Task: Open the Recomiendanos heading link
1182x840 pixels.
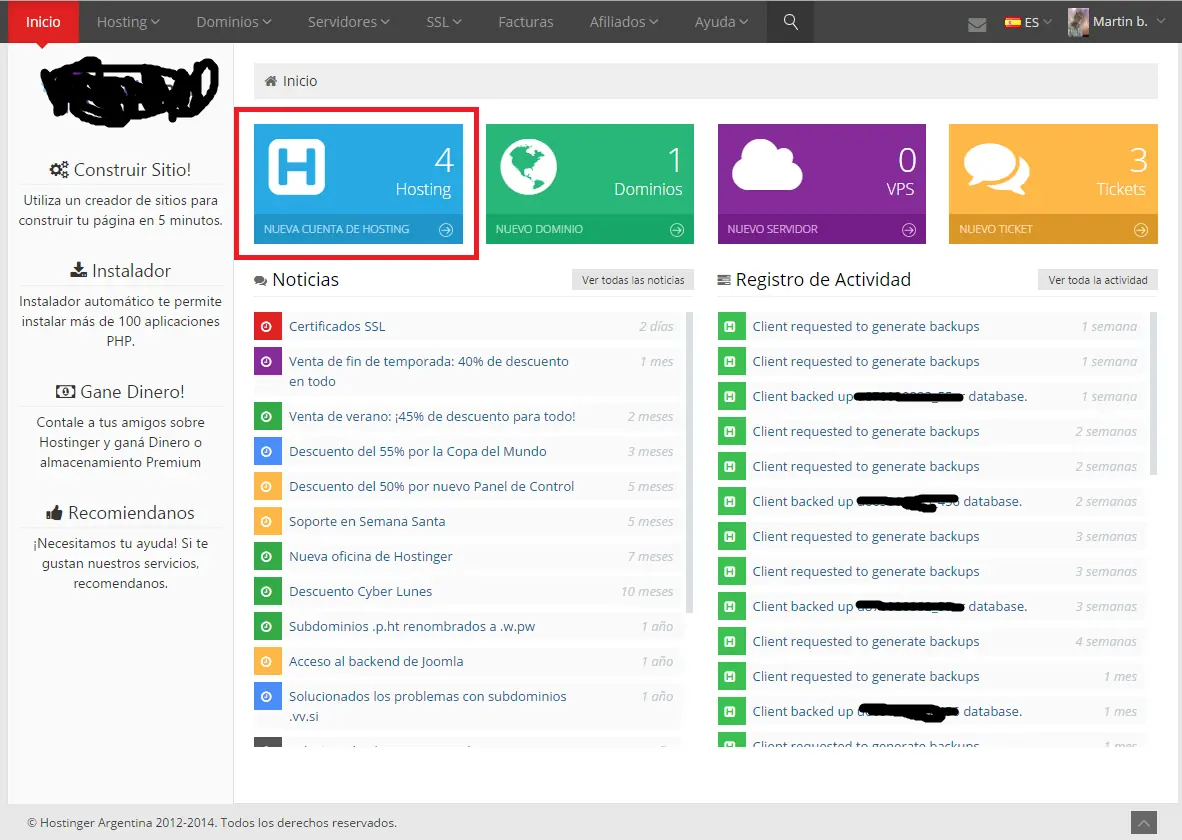Action: tap(131, 513)
